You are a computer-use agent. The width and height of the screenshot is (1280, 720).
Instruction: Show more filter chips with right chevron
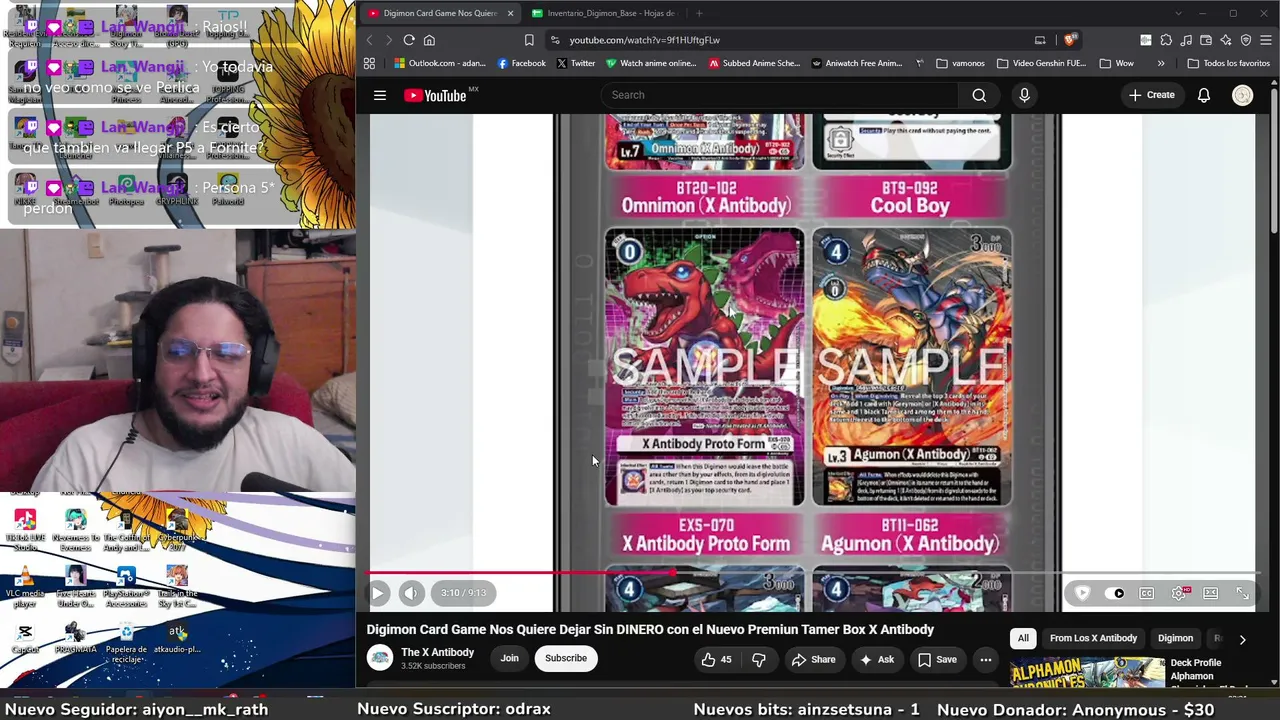(x=1242, y=639)
